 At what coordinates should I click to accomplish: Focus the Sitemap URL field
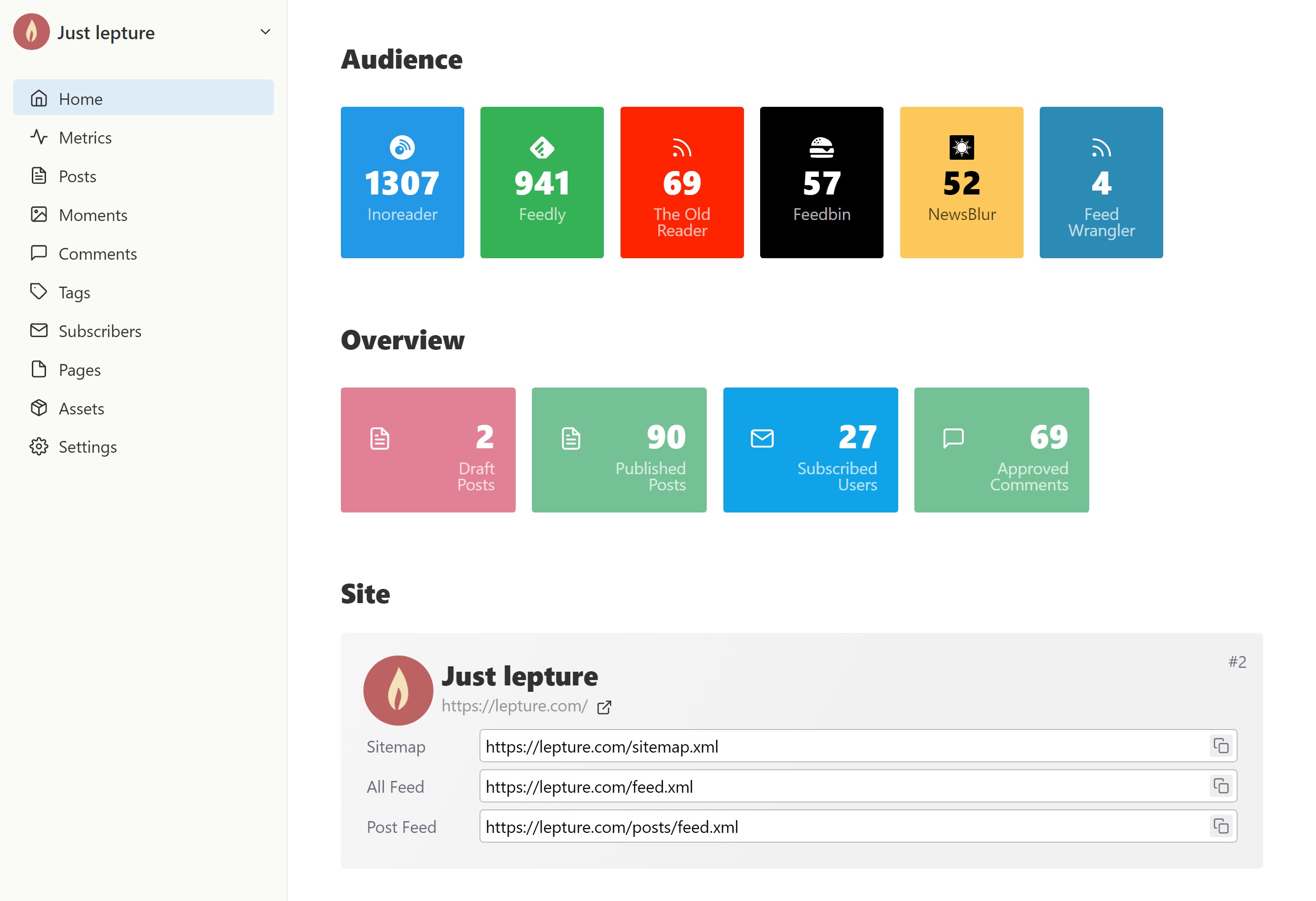coord(858,746)
